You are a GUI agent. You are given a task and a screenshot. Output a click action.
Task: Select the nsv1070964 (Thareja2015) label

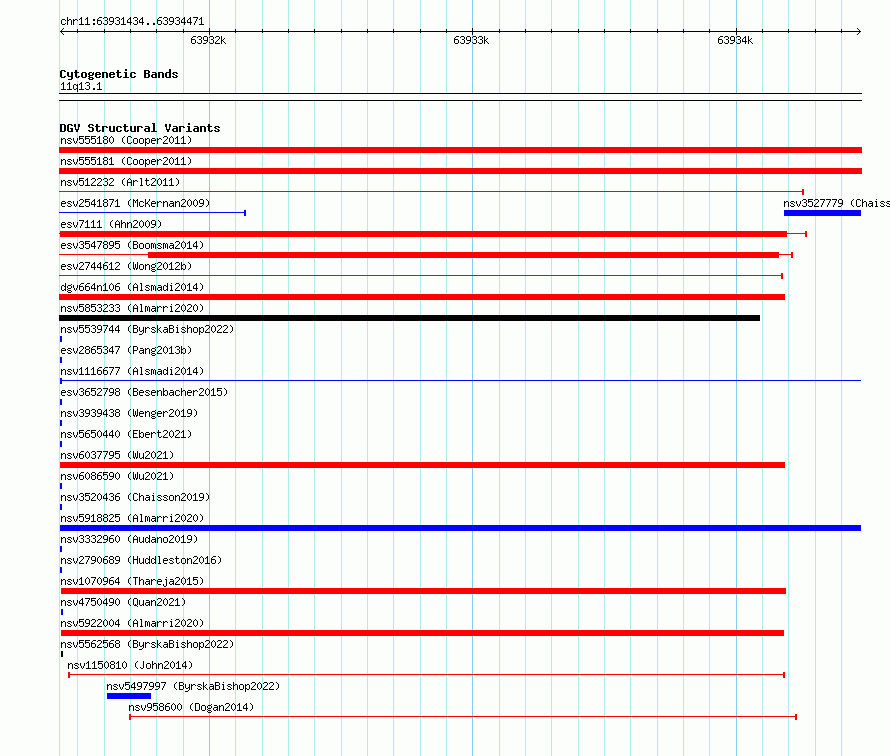click(x=132, y=581)
